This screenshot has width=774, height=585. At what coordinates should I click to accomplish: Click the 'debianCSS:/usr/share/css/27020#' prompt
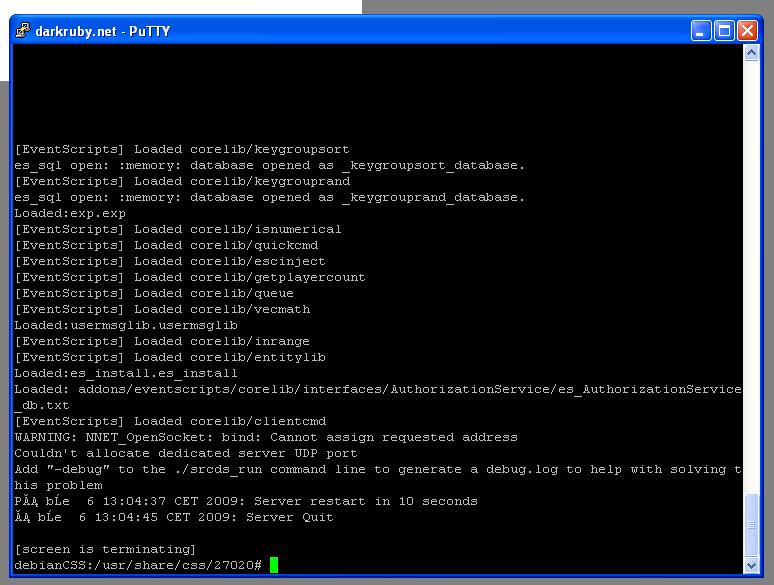click(x=138, y=565)
